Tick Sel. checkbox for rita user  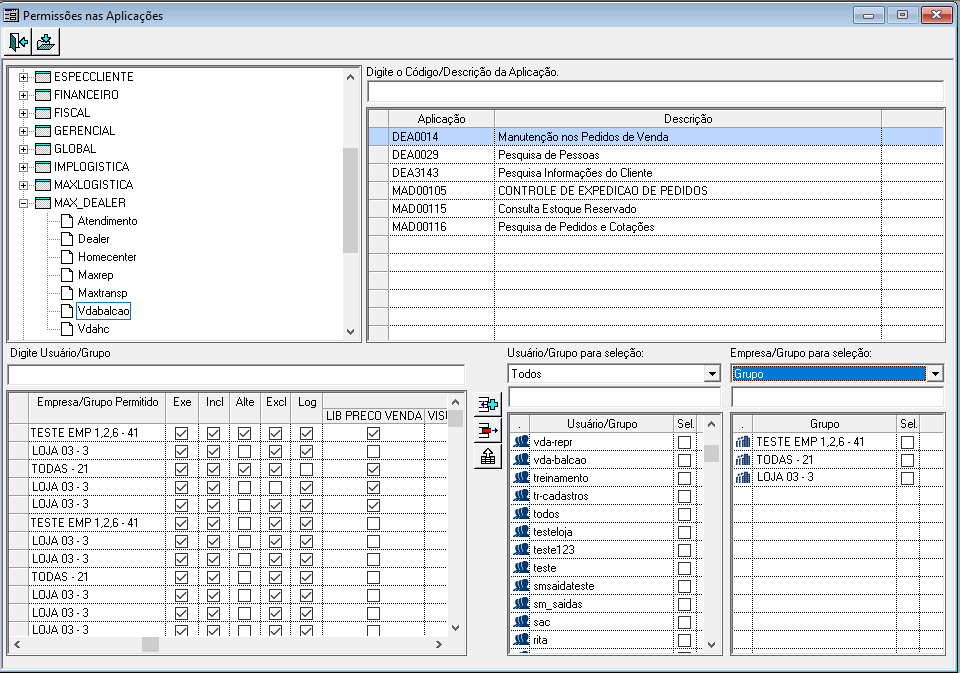(x=684, y=640)
